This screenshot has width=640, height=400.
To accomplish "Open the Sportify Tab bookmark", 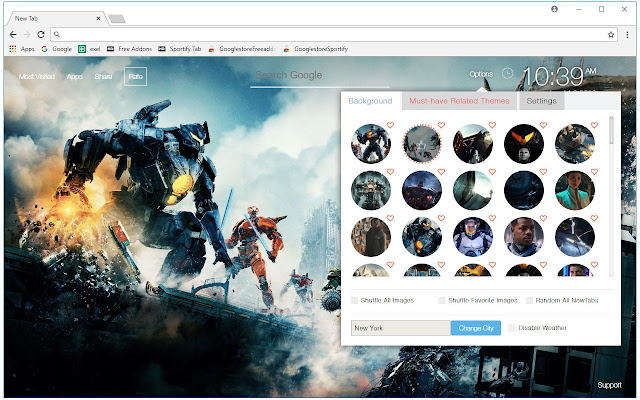I will click(180, 49).
